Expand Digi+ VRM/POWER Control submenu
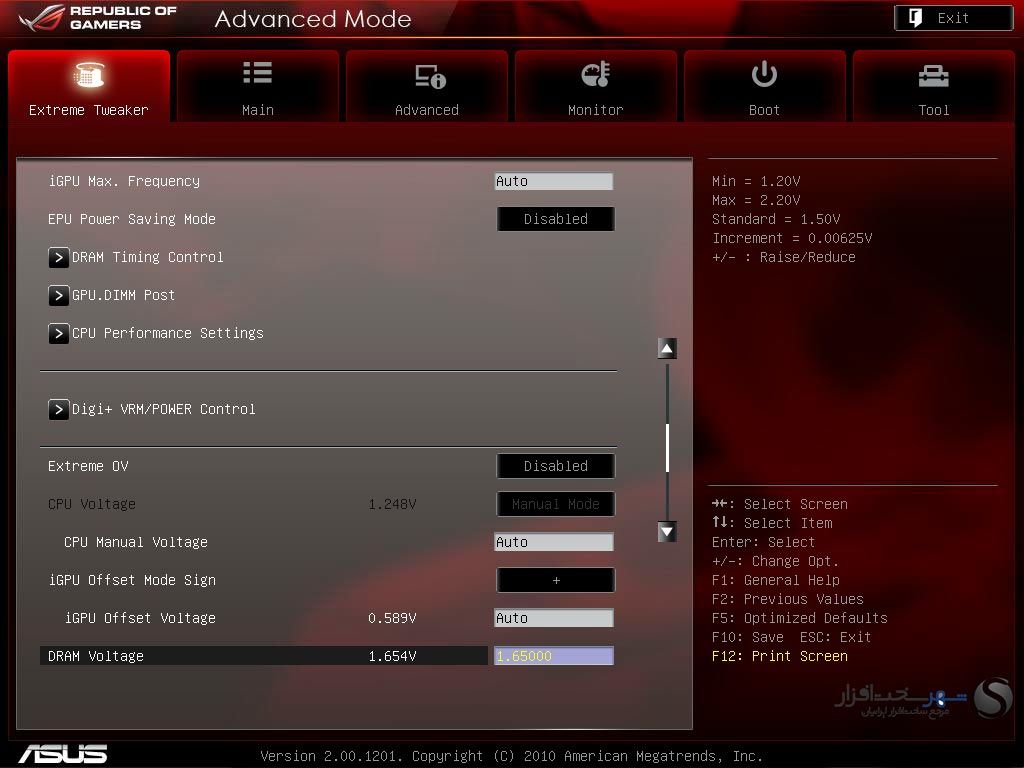This screenshot has height=768, width=1024. (x=152, y=409)
